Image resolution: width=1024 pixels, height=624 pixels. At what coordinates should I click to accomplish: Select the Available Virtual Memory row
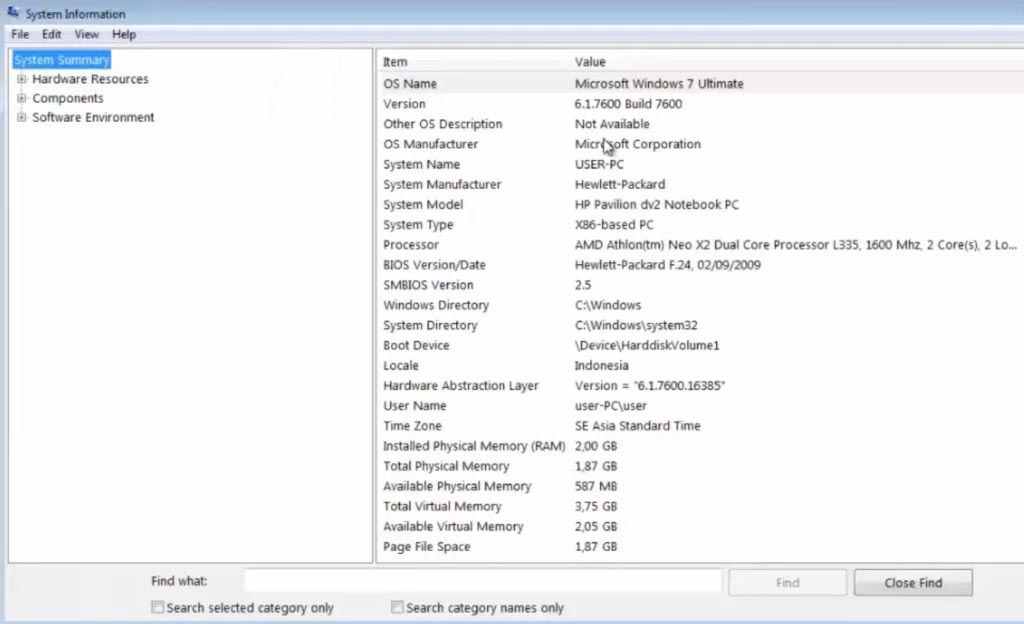tap(700, 527)
